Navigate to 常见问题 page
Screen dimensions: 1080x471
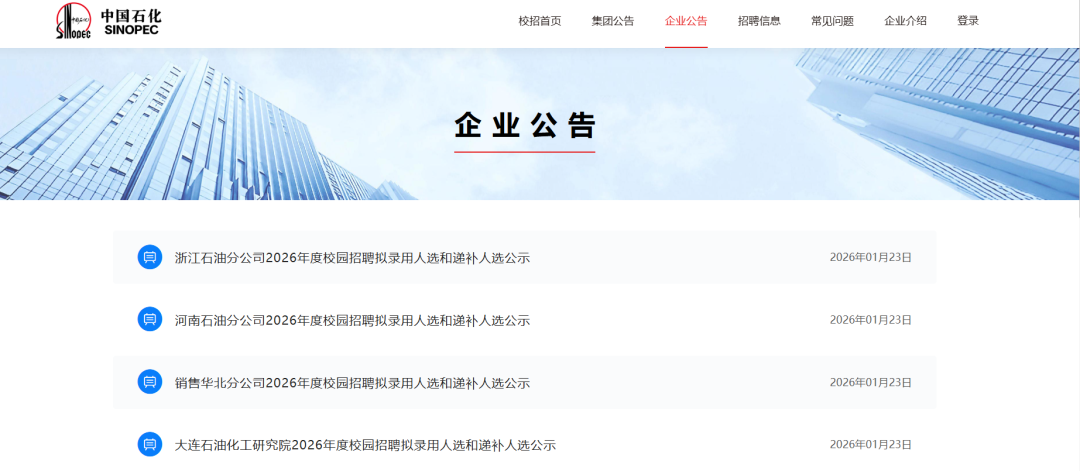pos(832,21)
